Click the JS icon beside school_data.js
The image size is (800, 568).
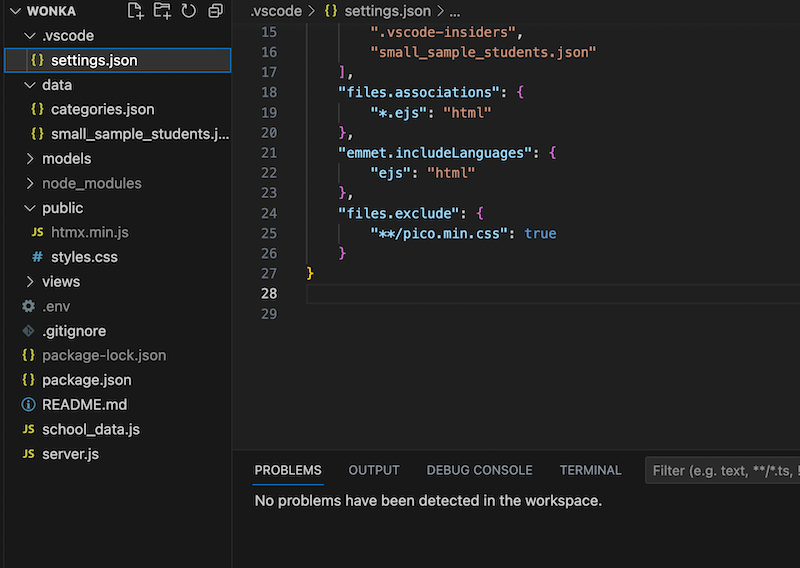(x=28, y=429)
